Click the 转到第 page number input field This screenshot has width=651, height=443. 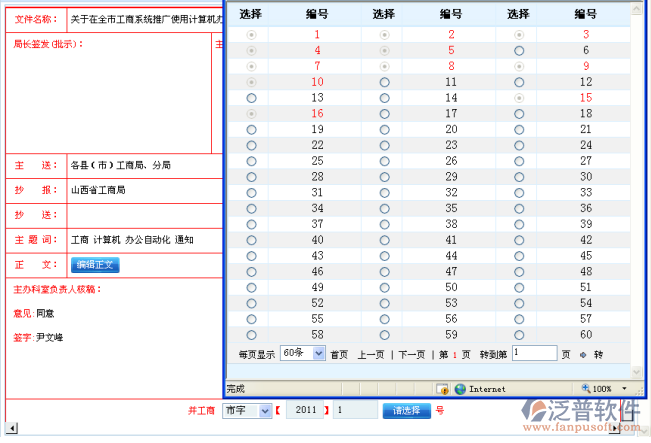click(x=534, y=353)
